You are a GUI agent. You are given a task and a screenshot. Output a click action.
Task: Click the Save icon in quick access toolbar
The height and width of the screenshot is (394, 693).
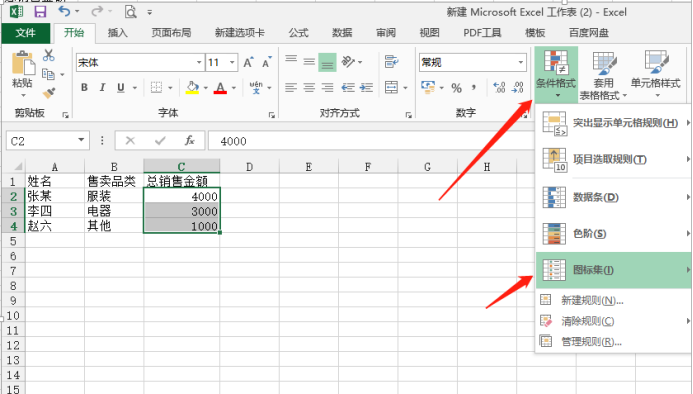40,12
